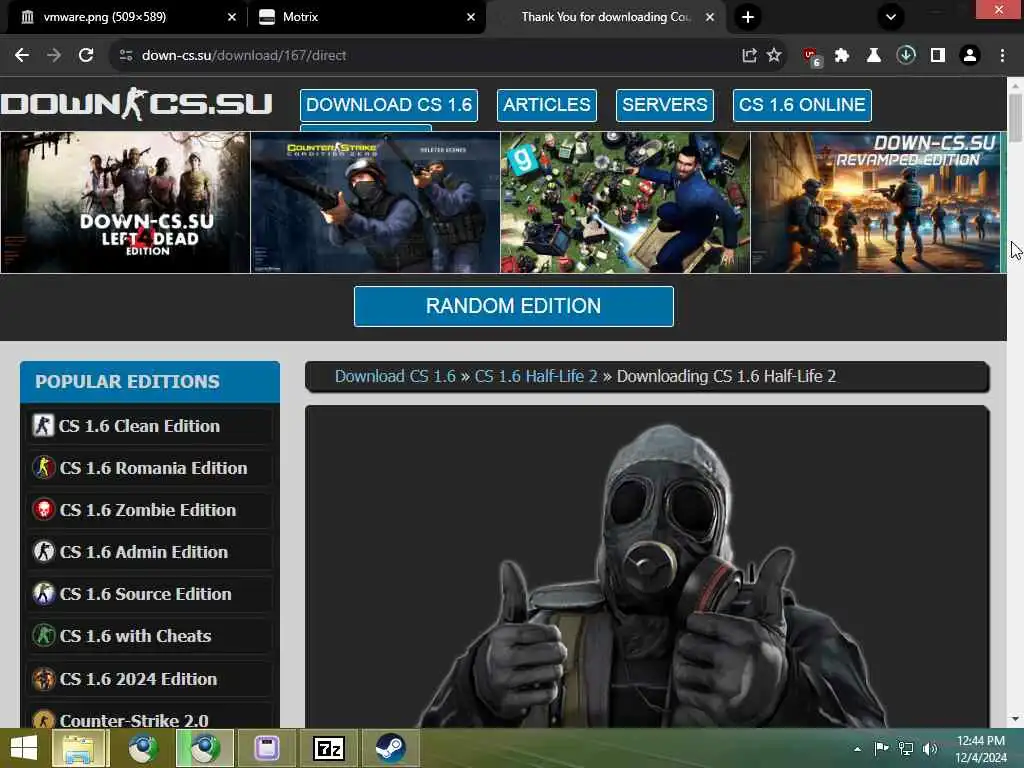
Task: Open 7-Zip from the taskbar
Action: [x=328, y=748]
